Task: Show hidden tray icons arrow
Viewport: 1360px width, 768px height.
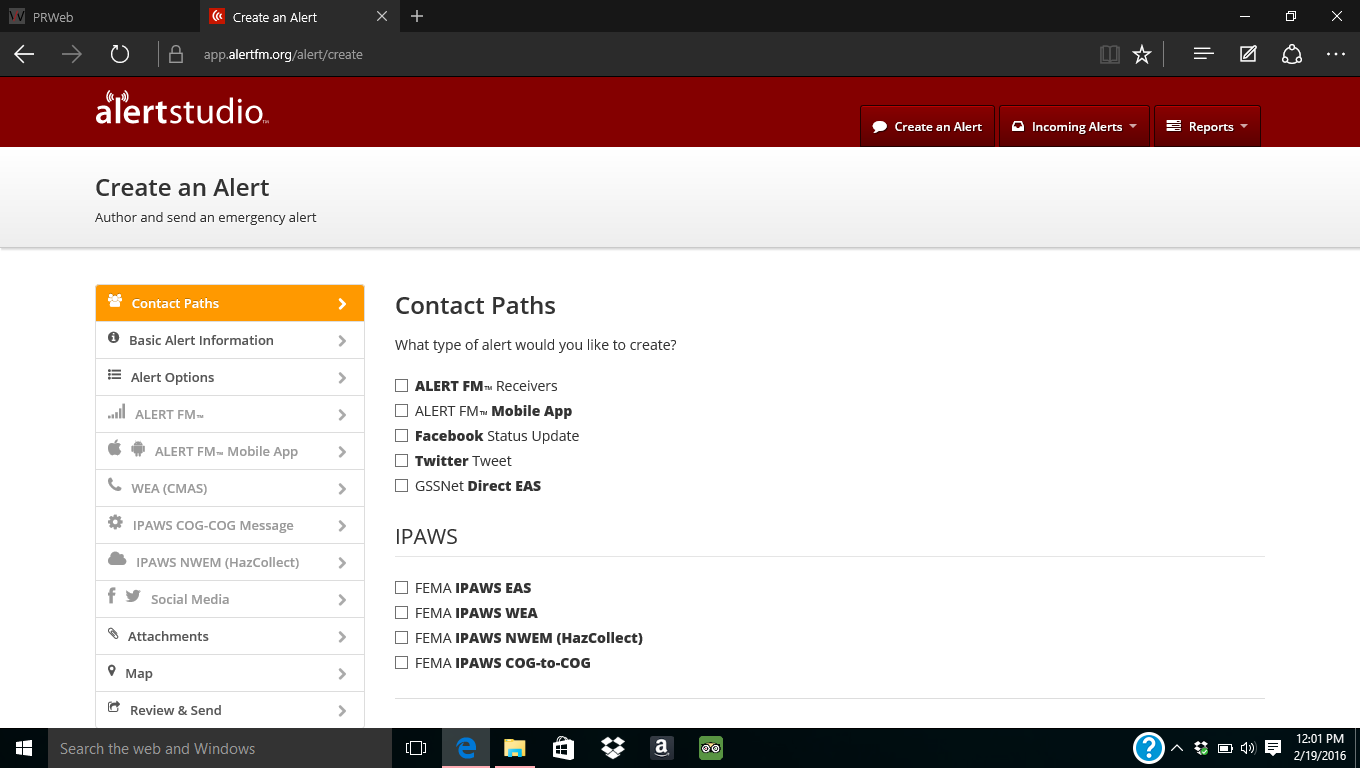Action: (1177, 748)
